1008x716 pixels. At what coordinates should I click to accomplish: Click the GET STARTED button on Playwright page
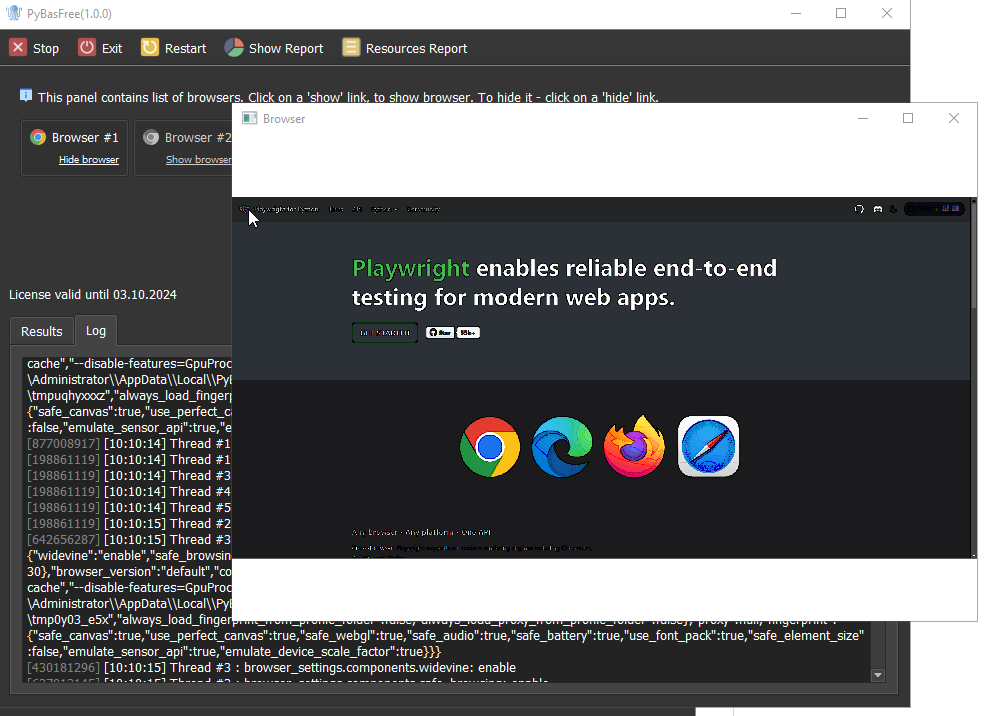(x=384, y=332)
